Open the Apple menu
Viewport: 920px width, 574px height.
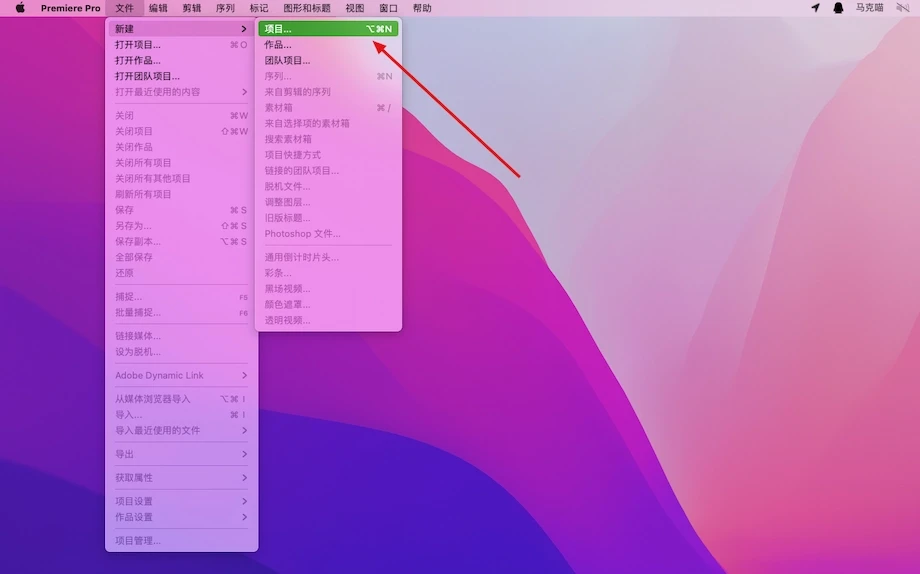pos(20,8)
